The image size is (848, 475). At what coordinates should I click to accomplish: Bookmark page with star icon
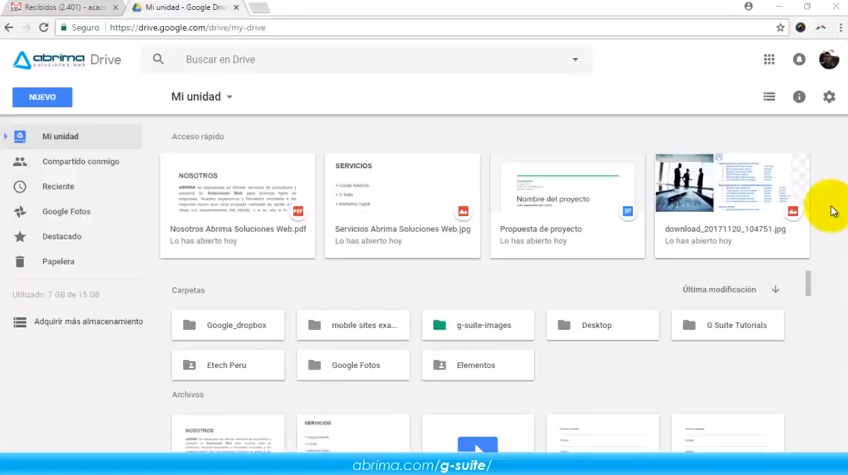[780, 28]
